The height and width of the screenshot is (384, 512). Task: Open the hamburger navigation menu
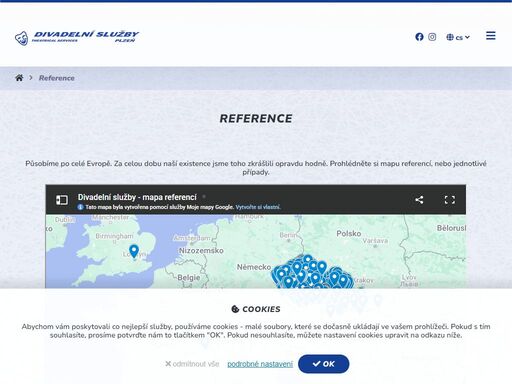pos(491,35)
